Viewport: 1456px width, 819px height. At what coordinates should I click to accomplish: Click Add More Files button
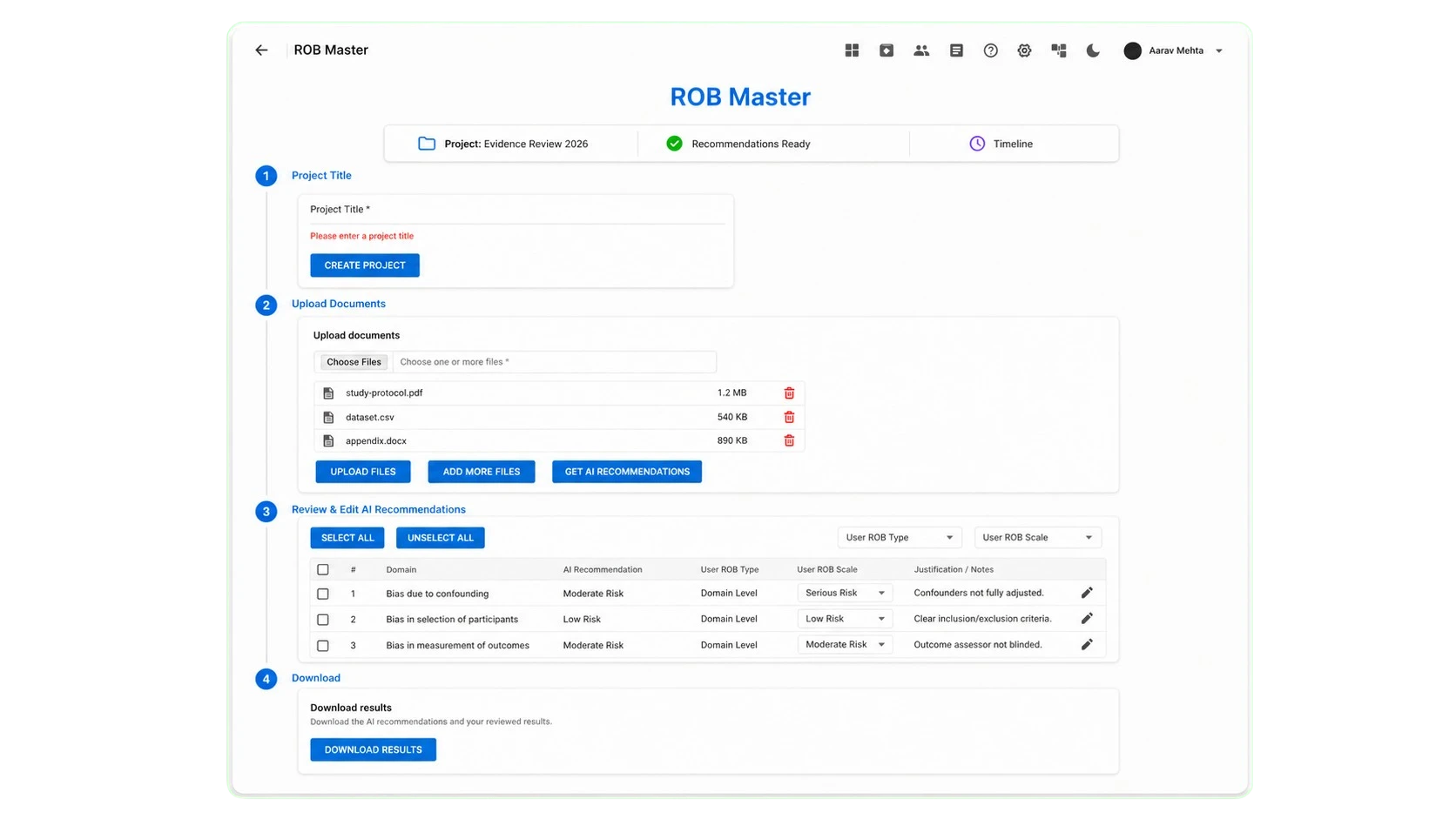(x=482, y=472)
